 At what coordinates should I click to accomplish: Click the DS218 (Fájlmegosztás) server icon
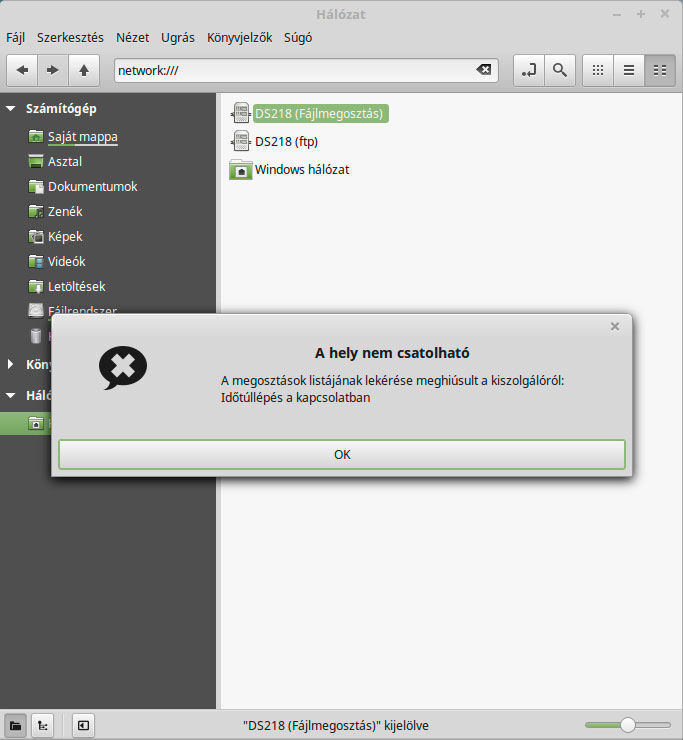click(x=240, y=113)
